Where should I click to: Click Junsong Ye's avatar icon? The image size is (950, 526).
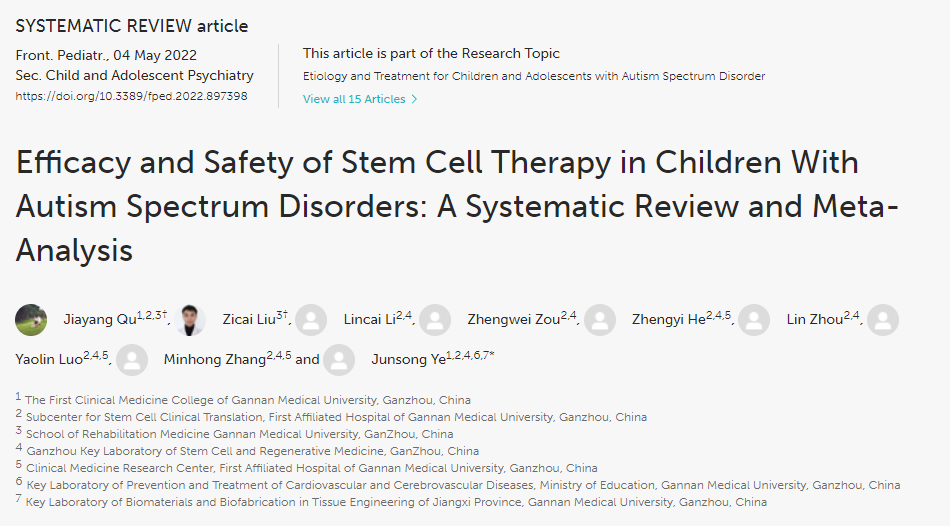click(339, 360)
